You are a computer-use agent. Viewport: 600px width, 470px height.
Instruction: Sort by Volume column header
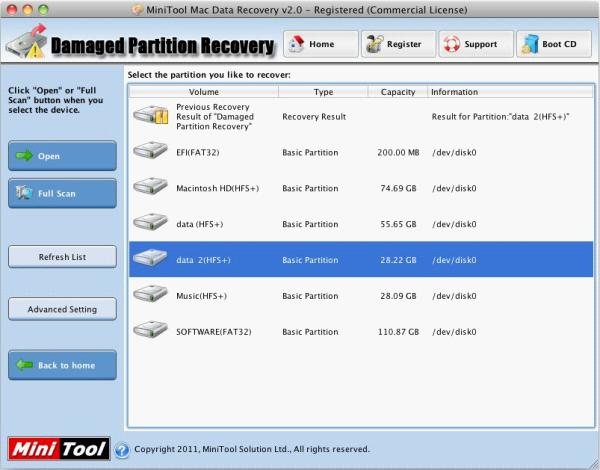pyautogui.click(x=204, y=92)
